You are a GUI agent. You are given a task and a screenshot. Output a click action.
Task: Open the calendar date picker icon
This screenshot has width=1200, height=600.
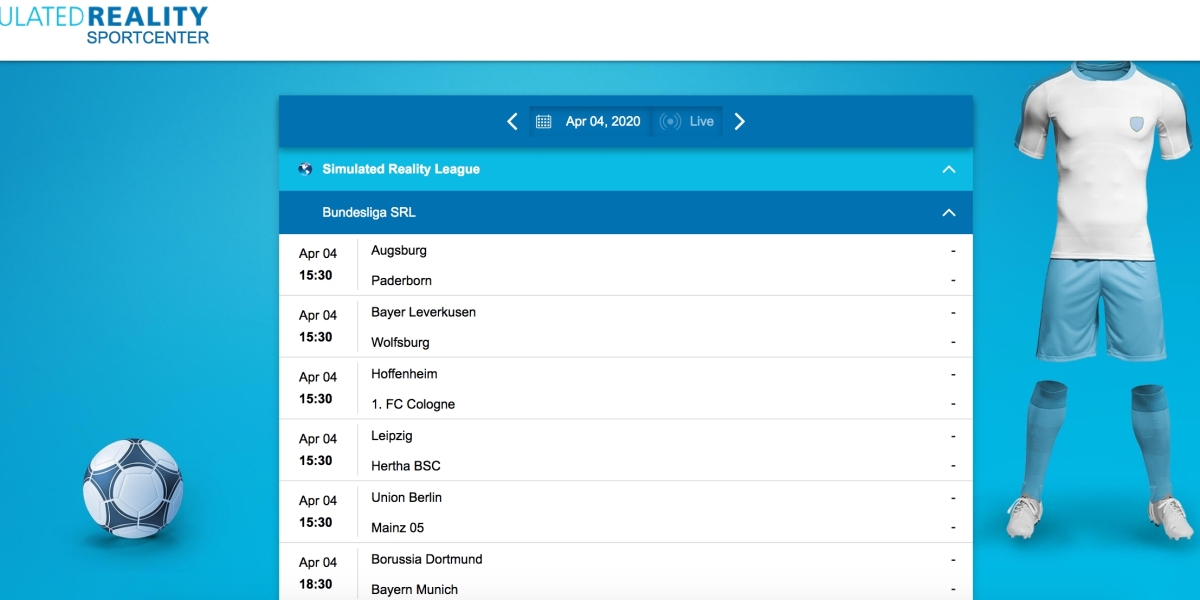544,122
